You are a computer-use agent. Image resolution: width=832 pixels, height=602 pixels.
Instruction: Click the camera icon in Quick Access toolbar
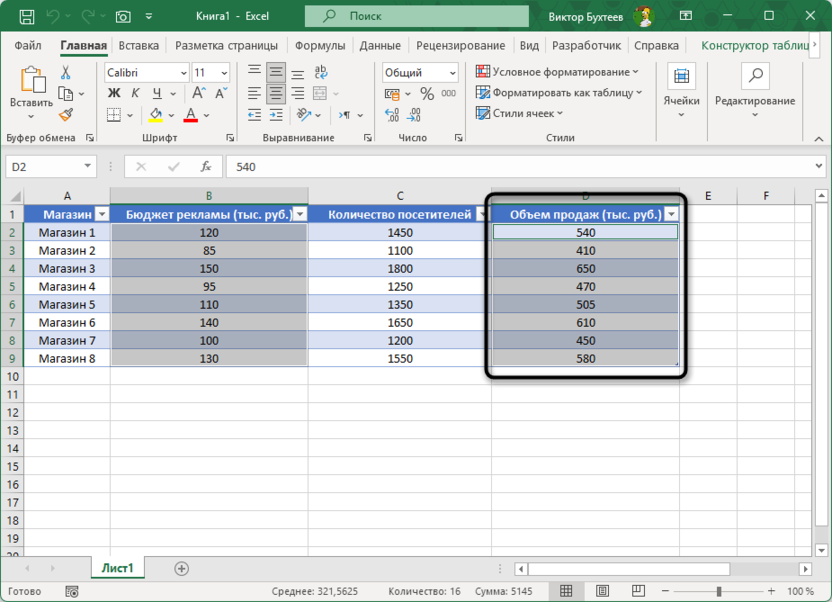click(123, 17)
